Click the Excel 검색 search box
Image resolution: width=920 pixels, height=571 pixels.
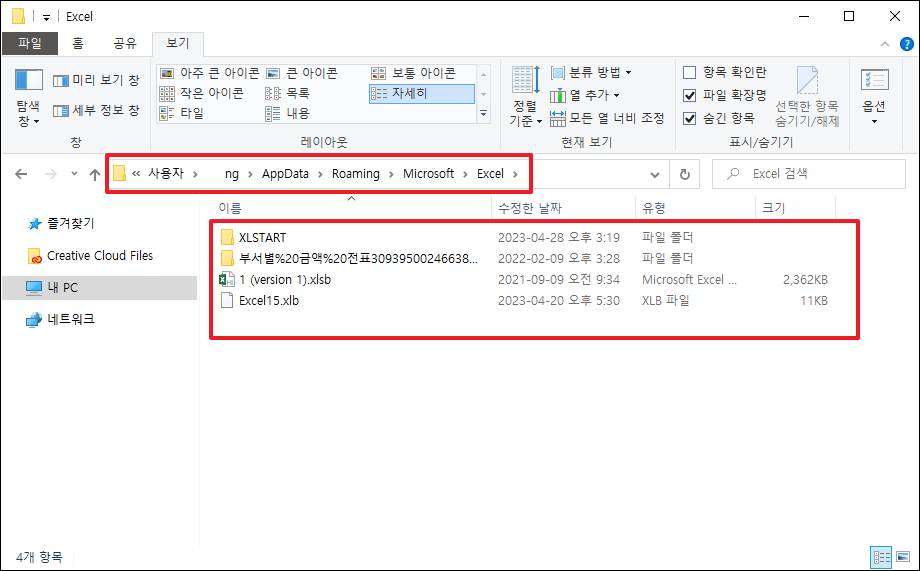coord(809,174)
